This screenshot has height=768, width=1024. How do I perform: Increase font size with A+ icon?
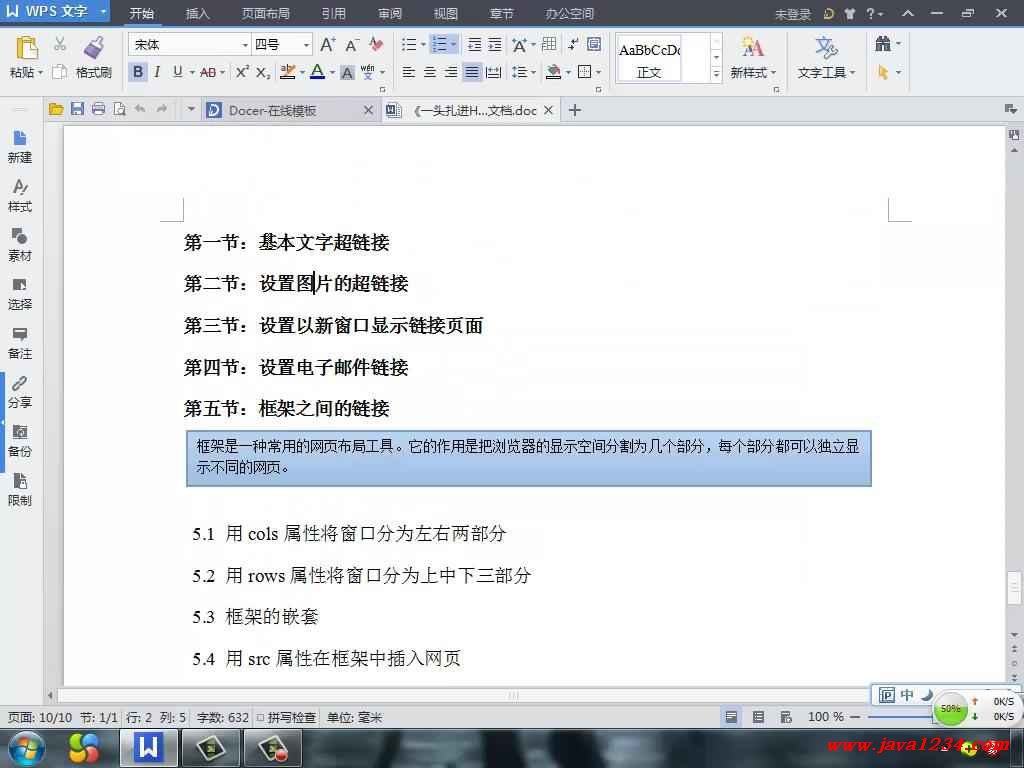click(x=327, y=44)
